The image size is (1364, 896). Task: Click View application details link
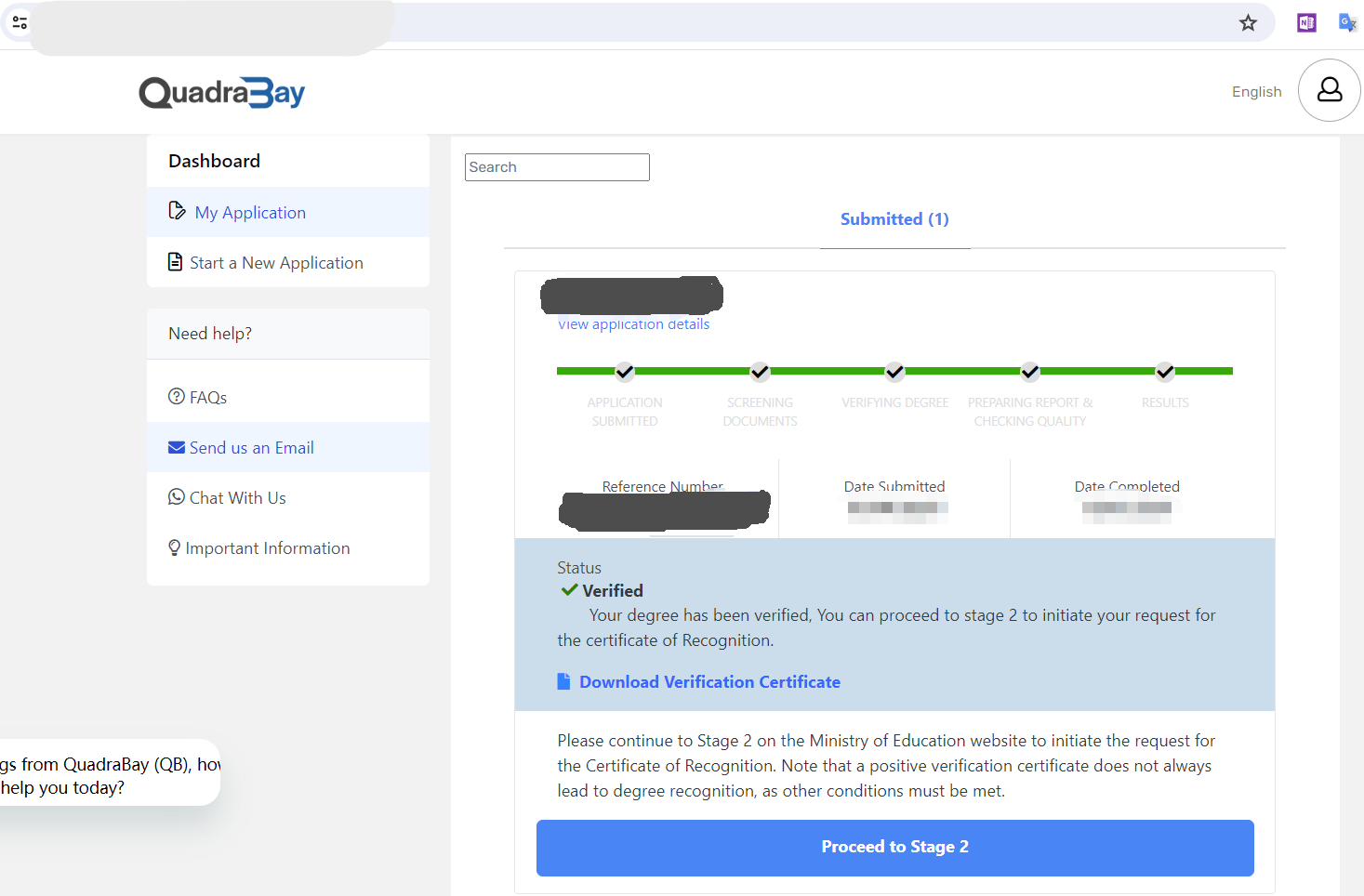[x=633, y=324]
